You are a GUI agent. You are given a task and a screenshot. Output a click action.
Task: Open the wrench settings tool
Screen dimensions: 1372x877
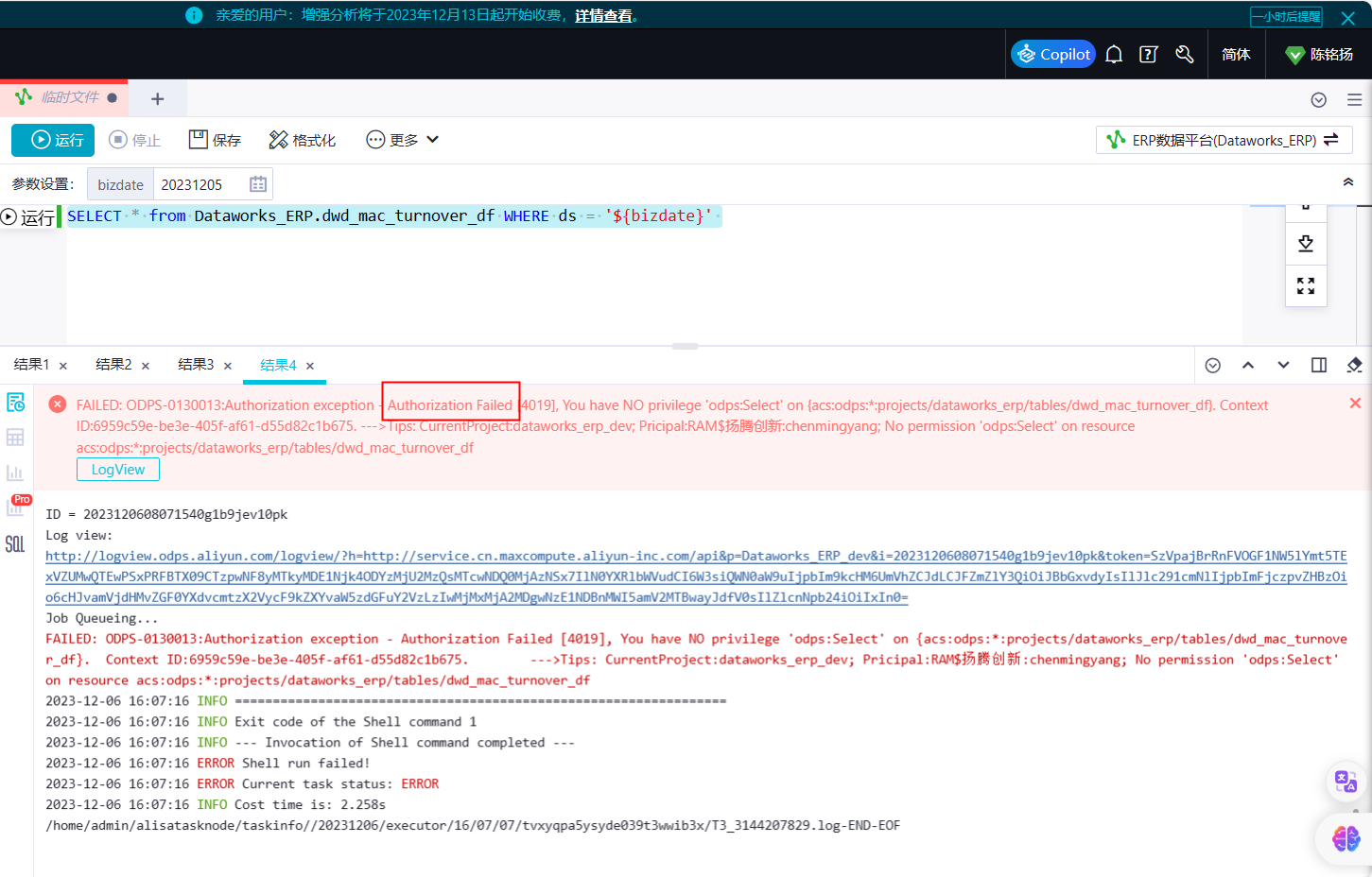tap(1184, 55)
